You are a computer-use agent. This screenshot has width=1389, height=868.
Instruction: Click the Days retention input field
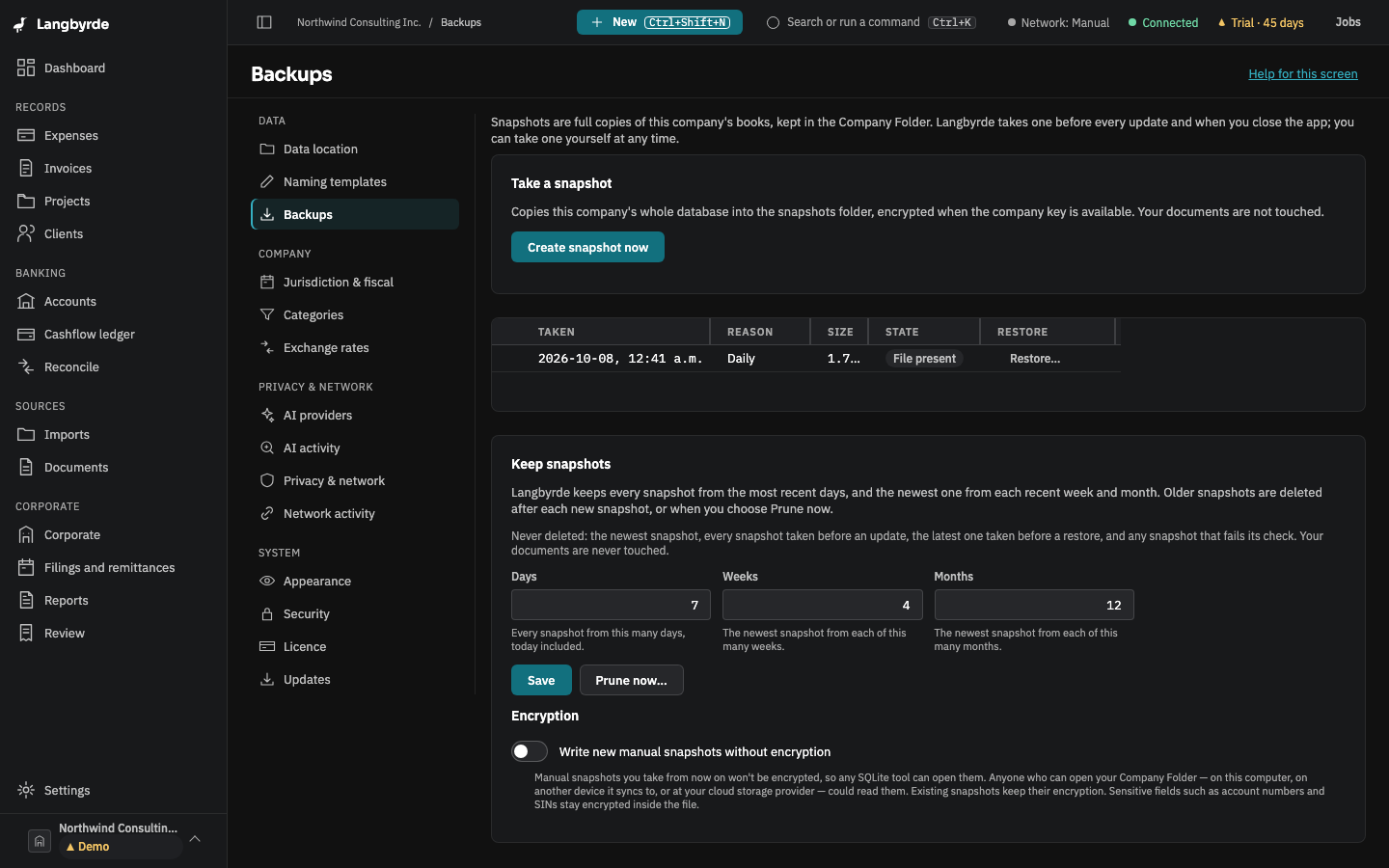(611, 605)
